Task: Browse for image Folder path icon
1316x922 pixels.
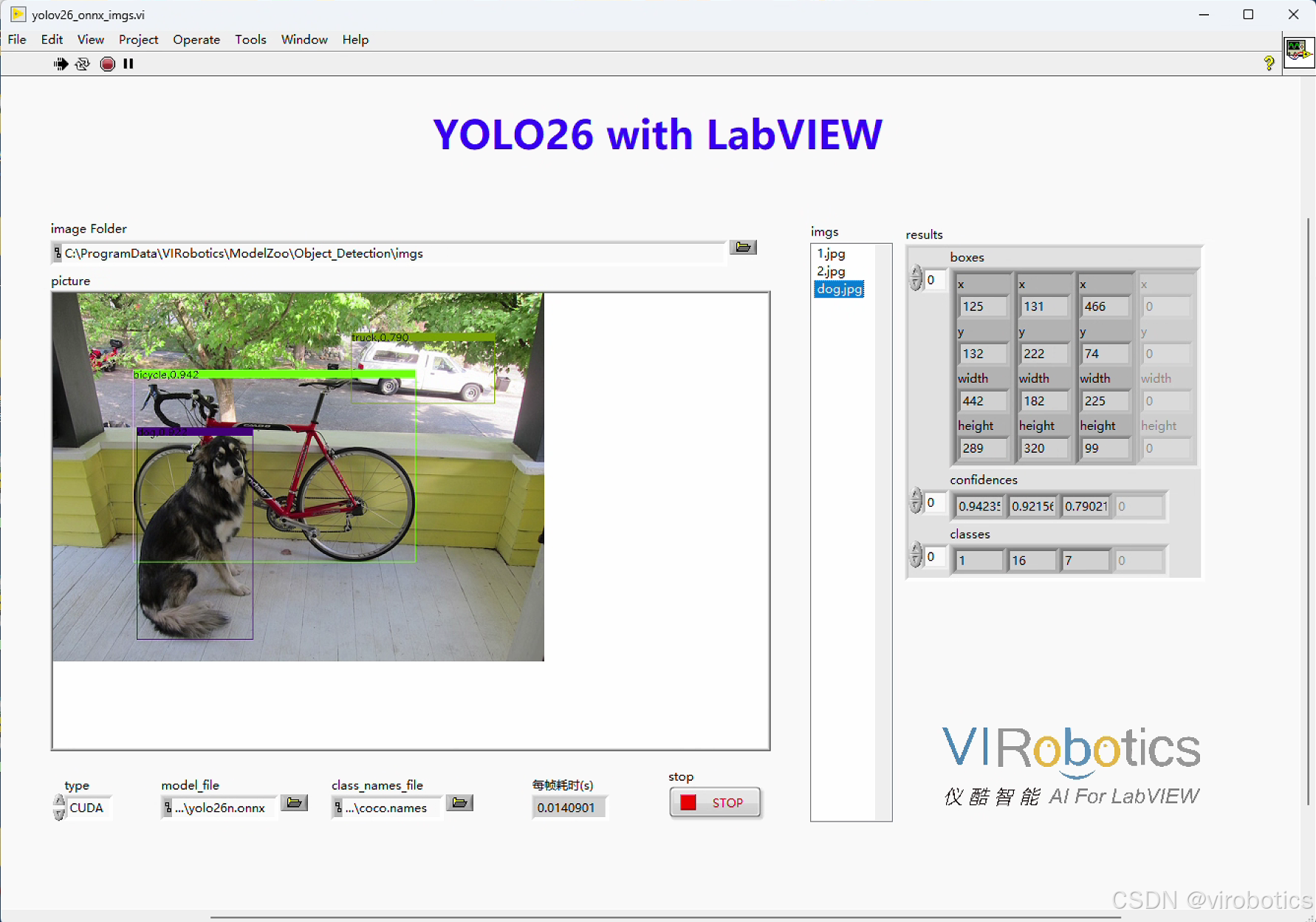Action: pyautogui.click(x=743, y=247)
